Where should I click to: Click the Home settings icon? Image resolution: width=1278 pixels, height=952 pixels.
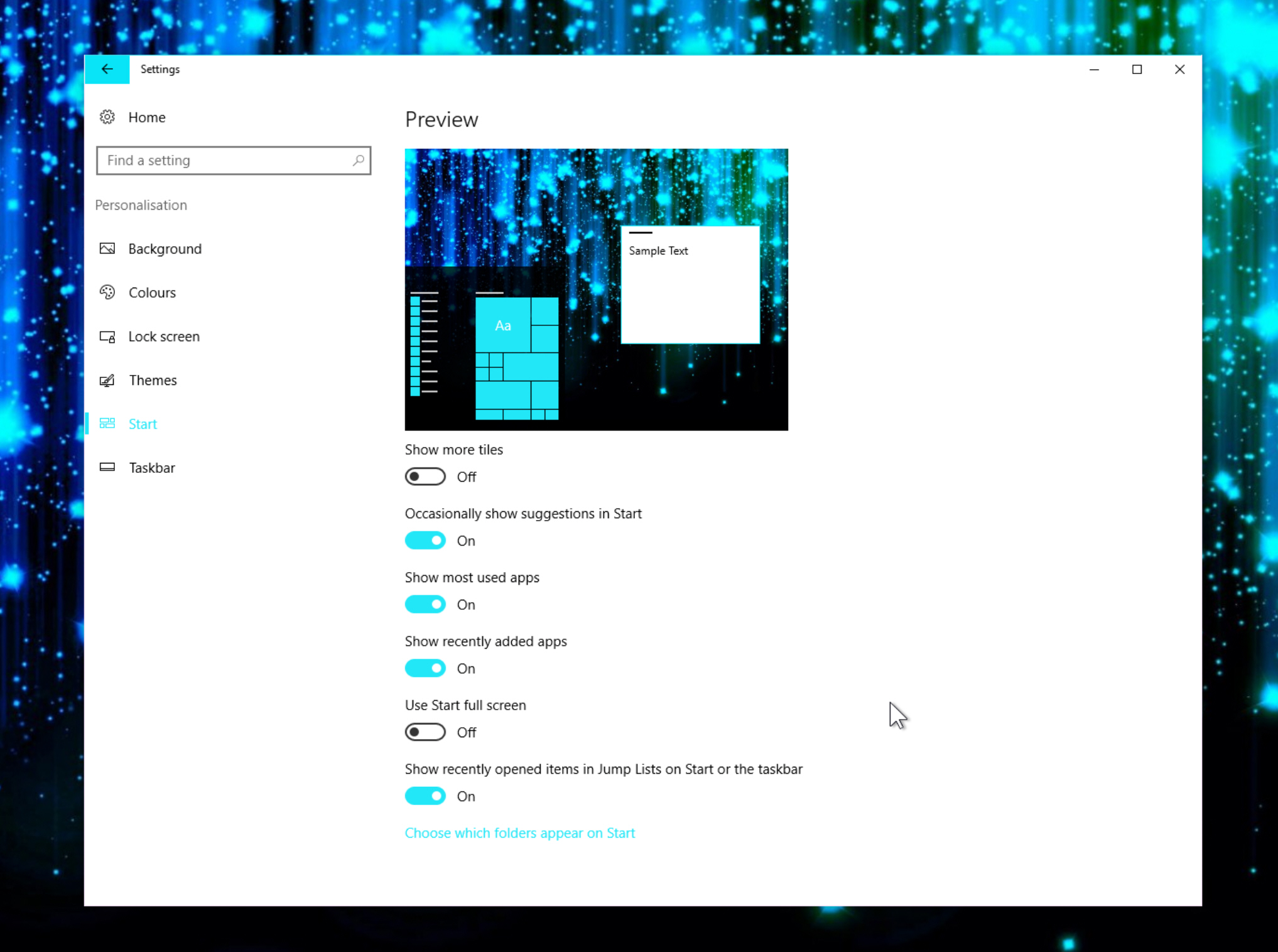click(108, 117)
